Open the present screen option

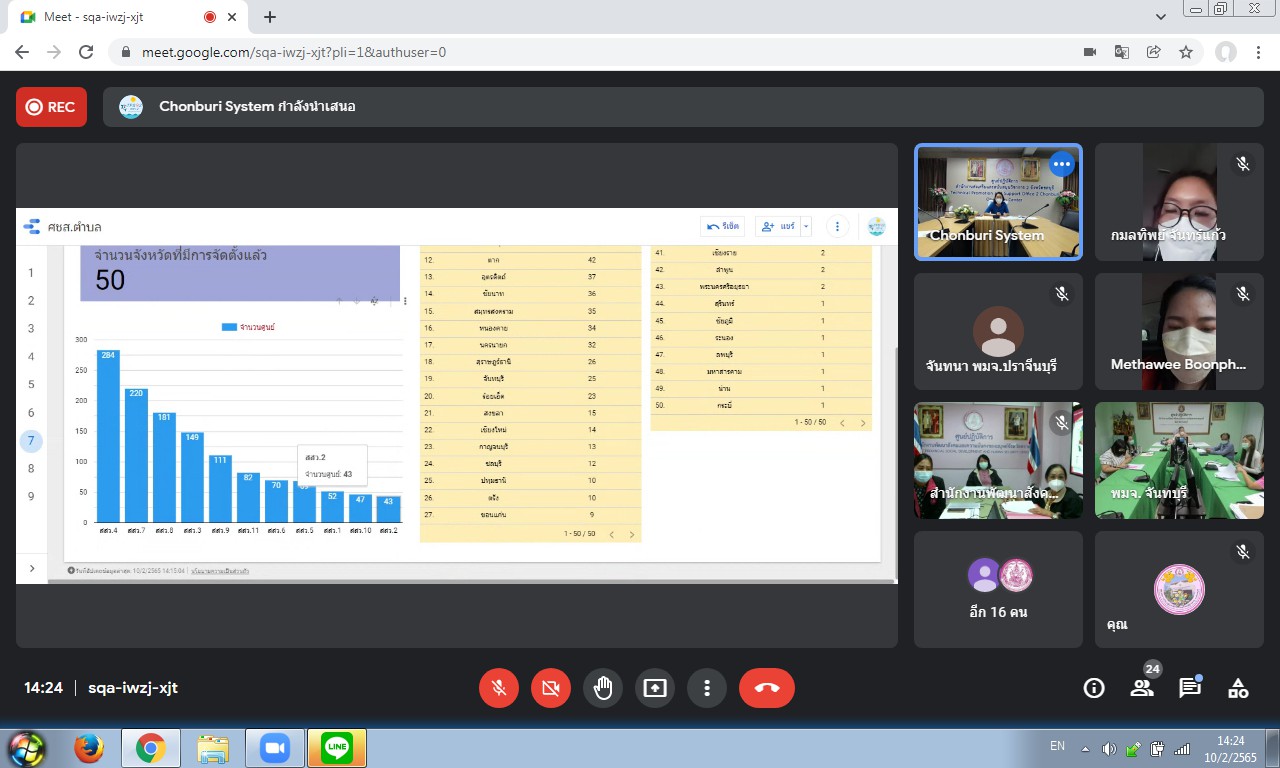click(x=655, y=688)
